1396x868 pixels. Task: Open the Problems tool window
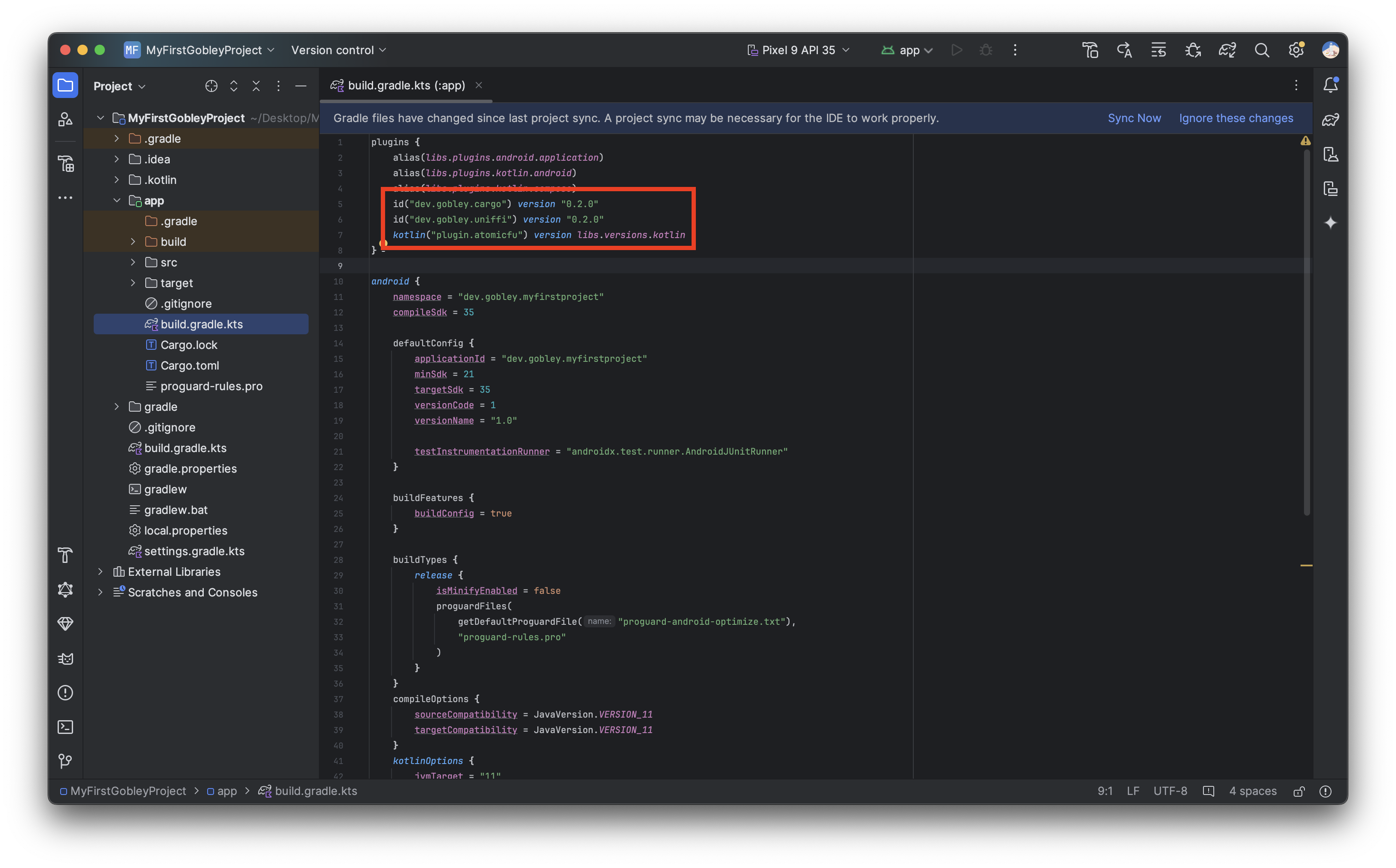tap(65, 693)
